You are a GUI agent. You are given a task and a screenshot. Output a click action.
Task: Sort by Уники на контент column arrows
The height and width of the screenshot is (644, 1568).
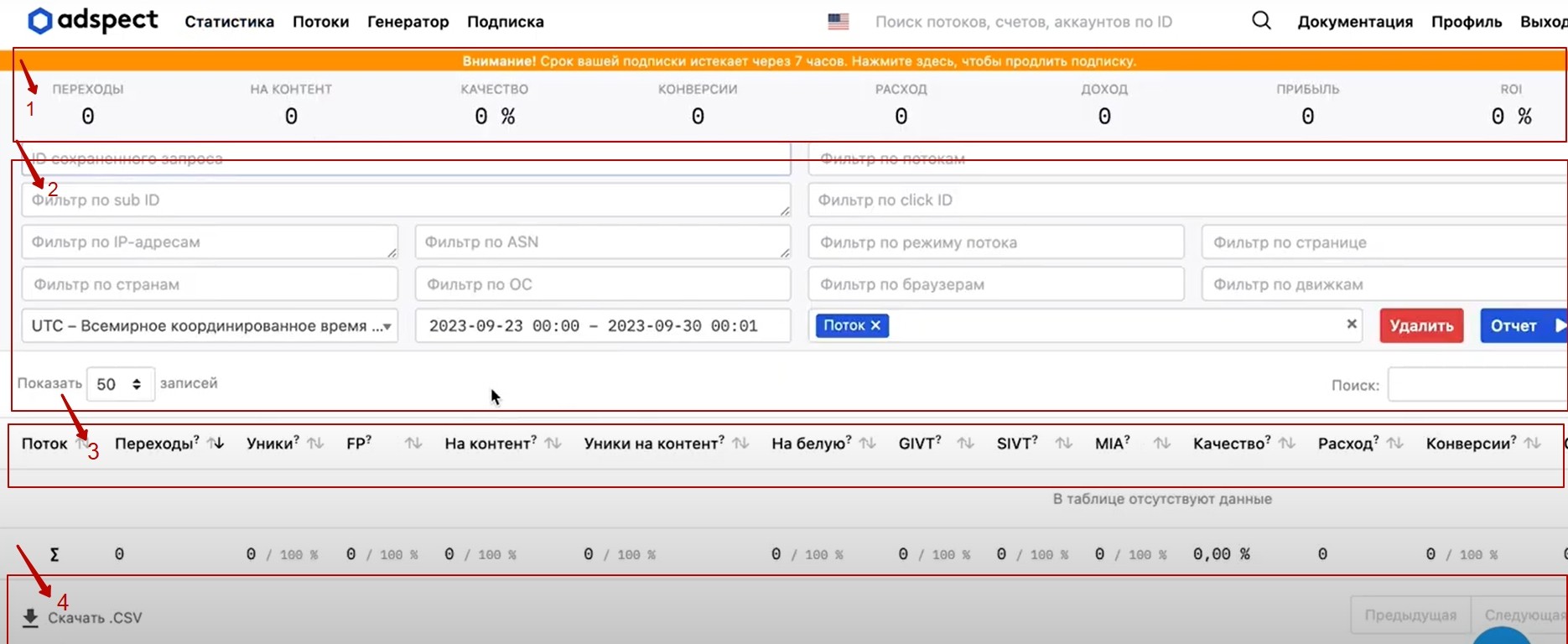tap(740, 444)
